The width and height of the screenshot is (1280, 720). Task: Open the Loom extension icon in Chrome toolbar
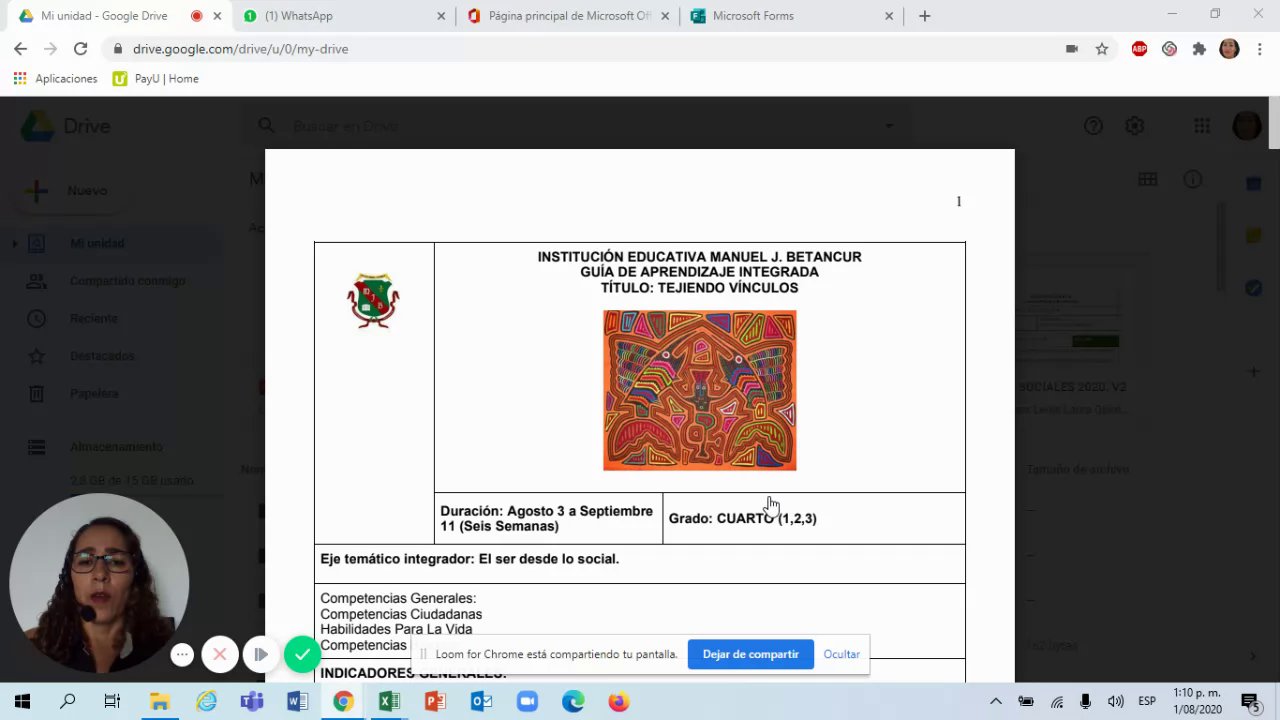click(x=1169, y=48)
